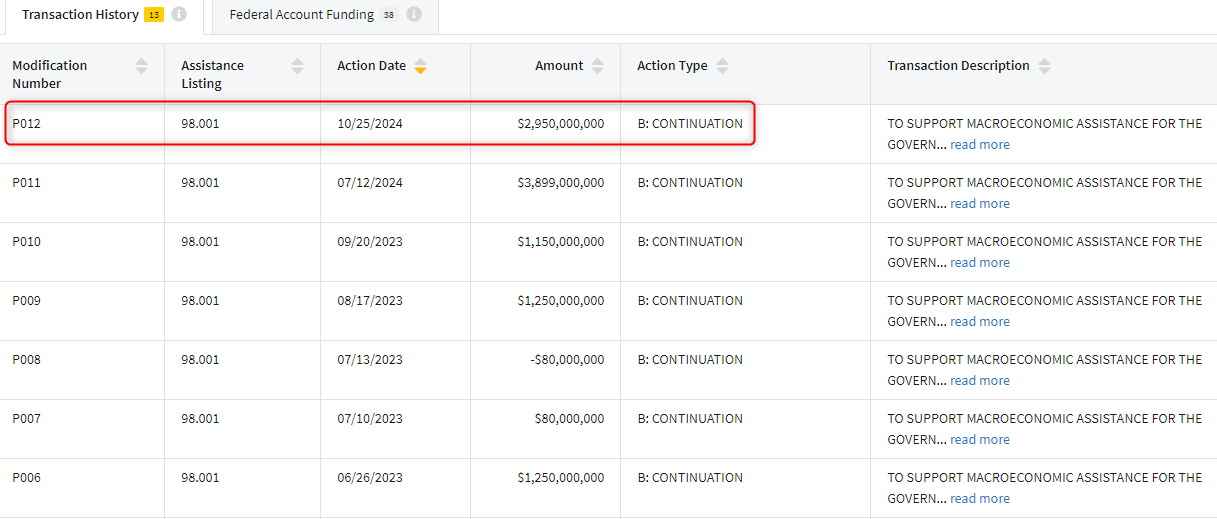Viewport: 1217px width, 519px height.
Task: Click the 38 count badge on Federal Account Funding
Action: pyautogui.click(x=388, y=15)
